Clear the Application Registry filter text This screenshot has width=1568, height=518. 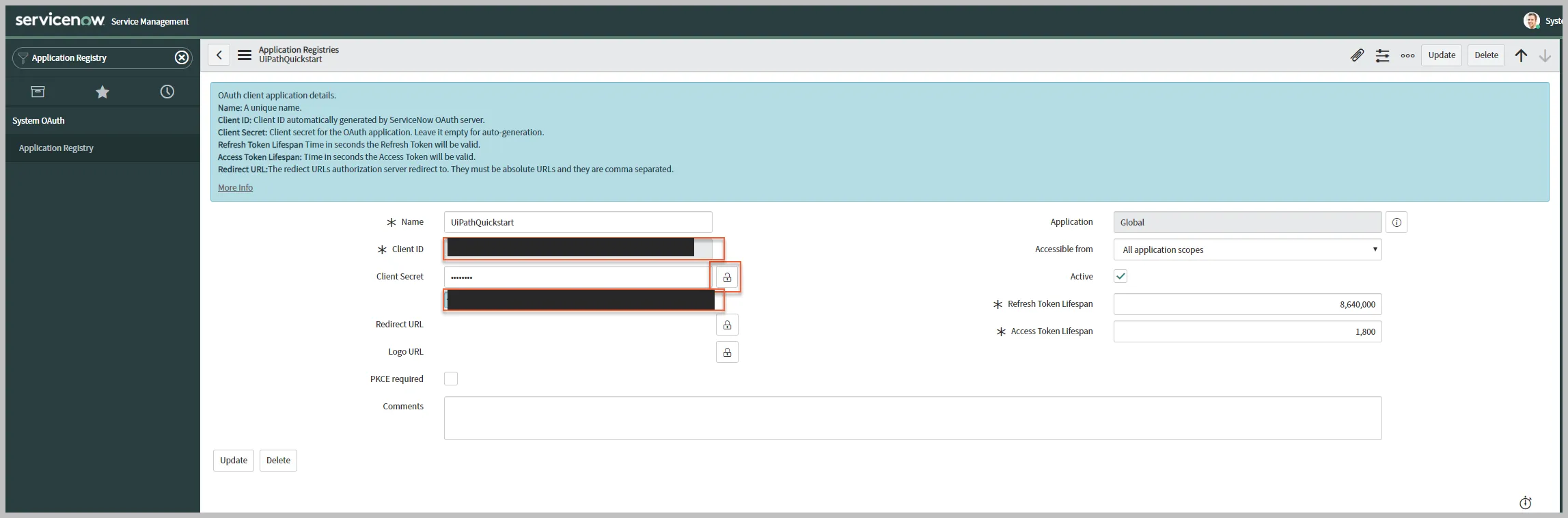[182, 57]
